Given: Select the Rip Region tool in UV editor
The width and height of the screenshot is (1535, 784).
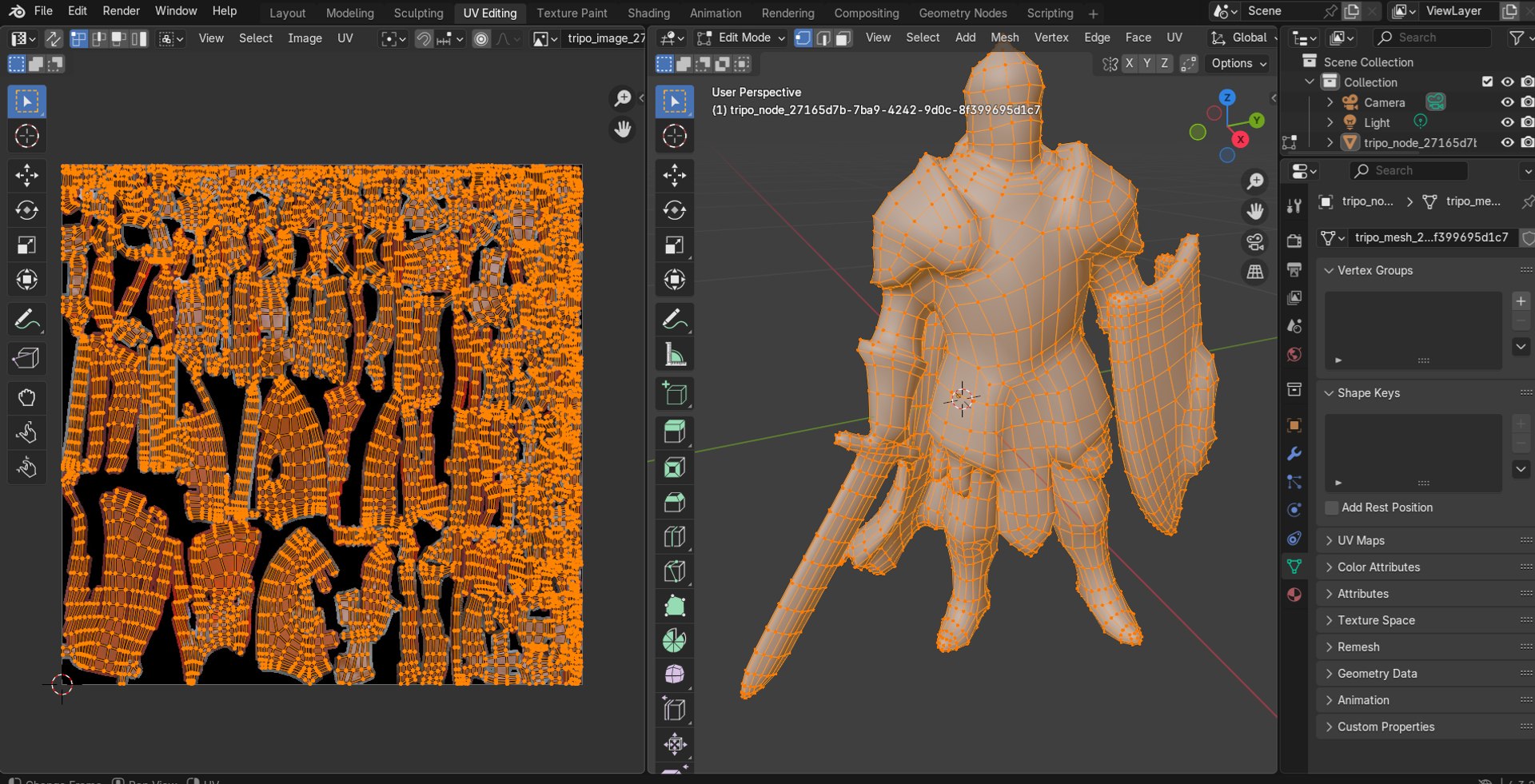Looking at the screenshot, I should point(26,358).
